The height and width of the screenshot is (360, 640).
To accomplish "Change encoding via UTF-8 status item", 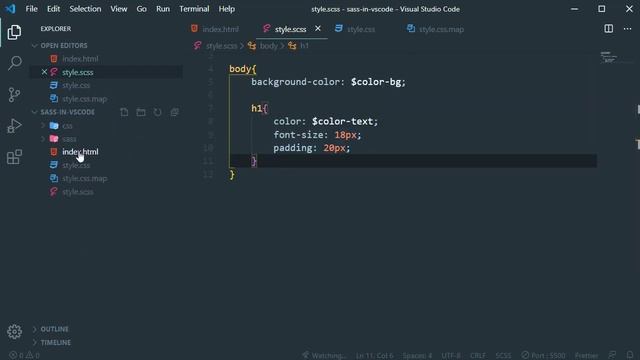I will 451,356.
